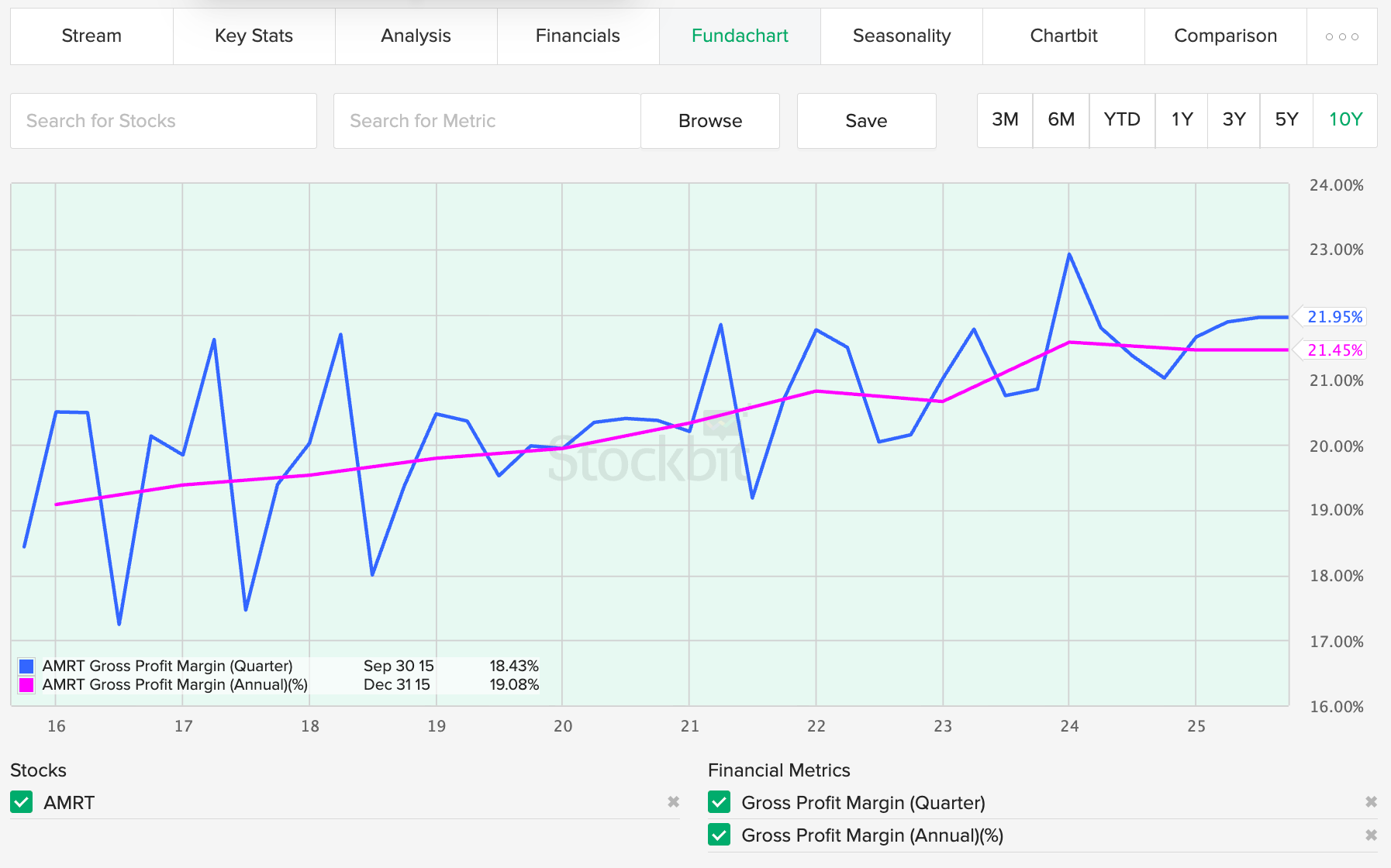
Task: Click the y-axis label 24.00%
Action: click(x=1336, y=185)
